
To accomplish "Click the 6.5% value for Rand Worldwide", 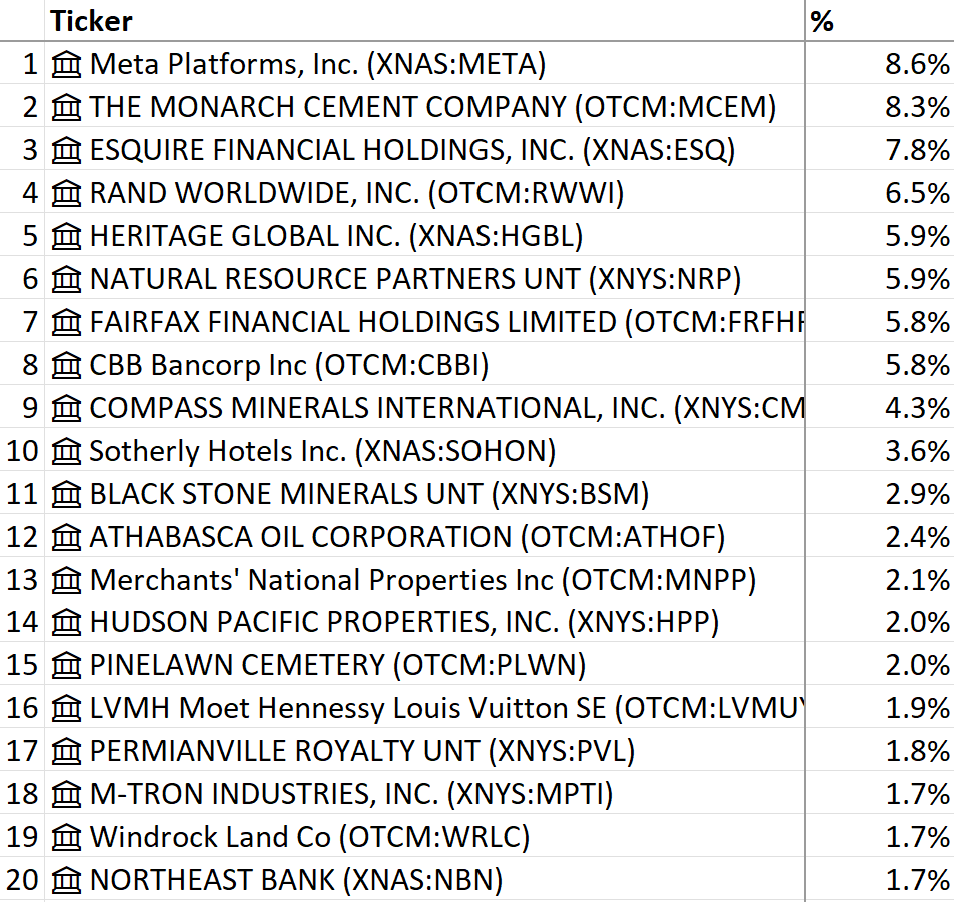I will pos(917,193).
